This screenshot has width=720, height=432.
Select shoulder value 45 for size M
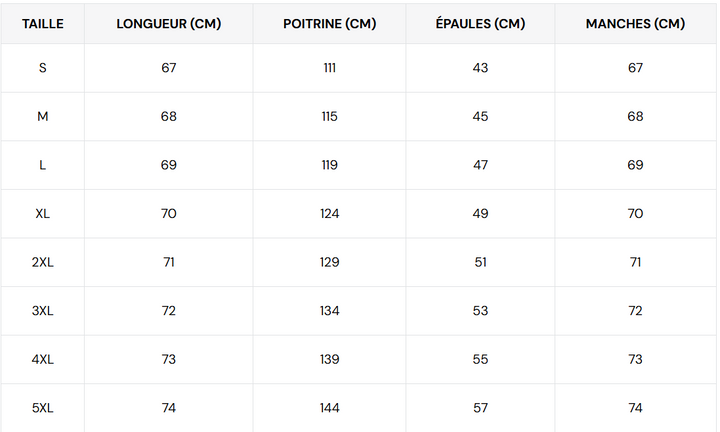point(480,116)
